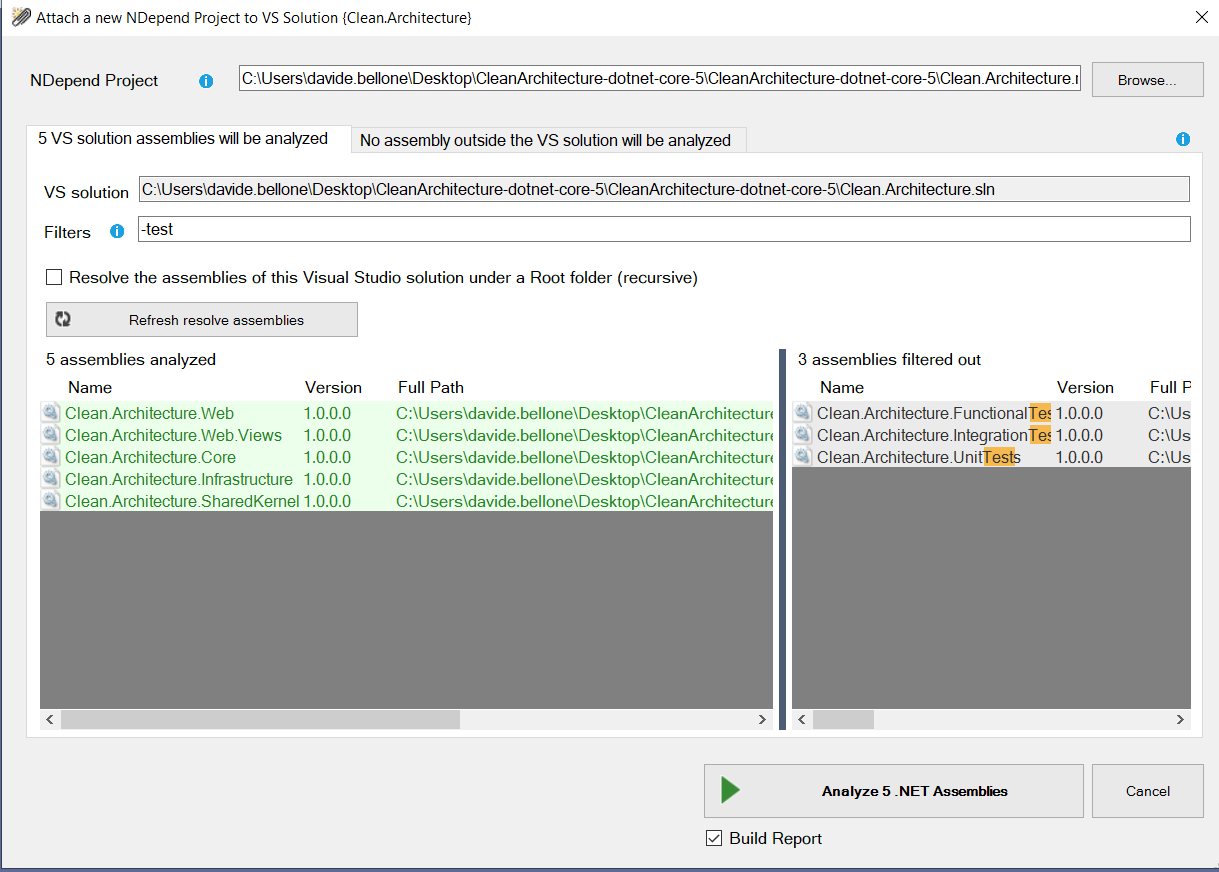Enable resolving assemblies under a Root folder
Image resolution: width=1219 pixels, height=872 pixels.
click(54, 277)
